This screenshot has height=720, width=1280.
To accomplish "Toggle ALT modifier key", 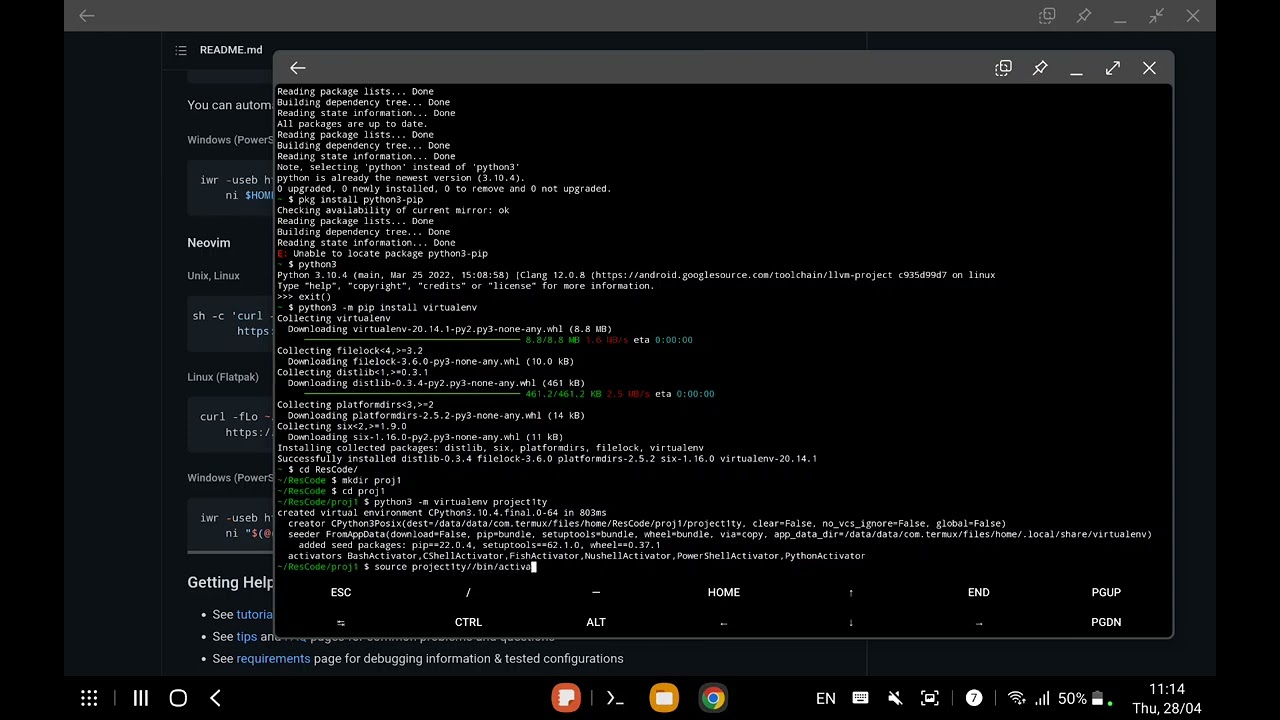I will pos(596,622).
